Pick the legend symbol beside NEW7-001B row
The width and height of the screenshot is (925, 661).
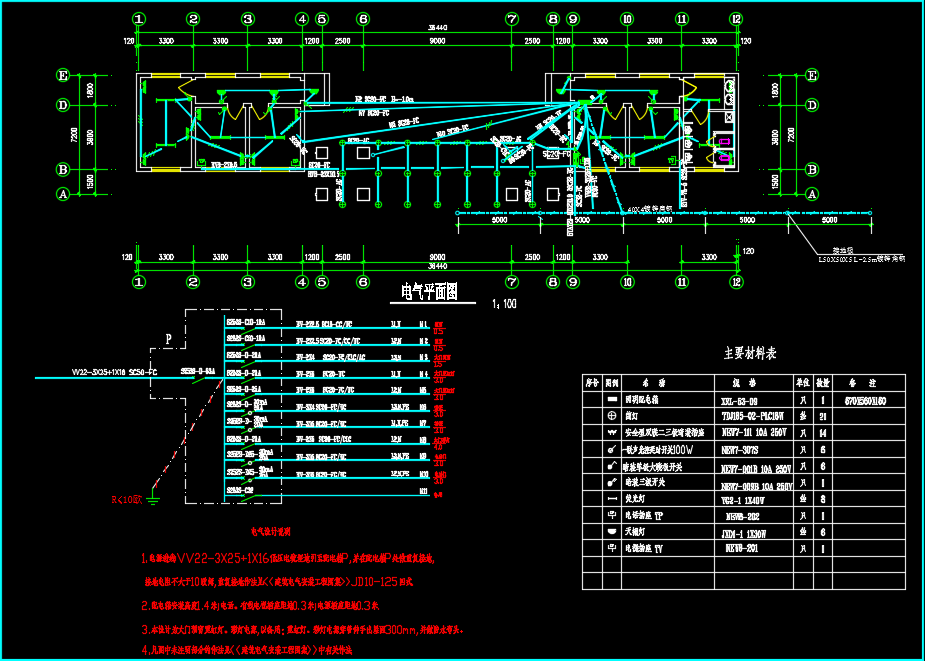612,466
